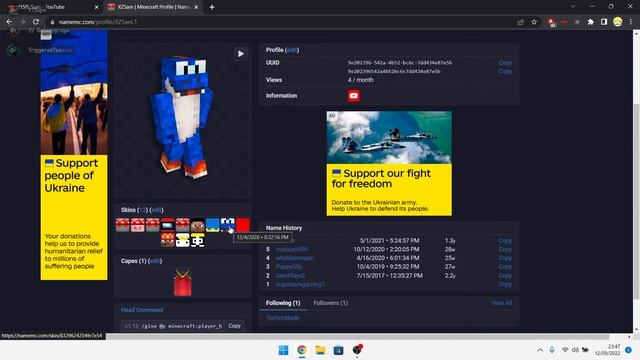640x360 pixels.
Task: Open the Technoblade profile link
Action: tap(283, 318)
